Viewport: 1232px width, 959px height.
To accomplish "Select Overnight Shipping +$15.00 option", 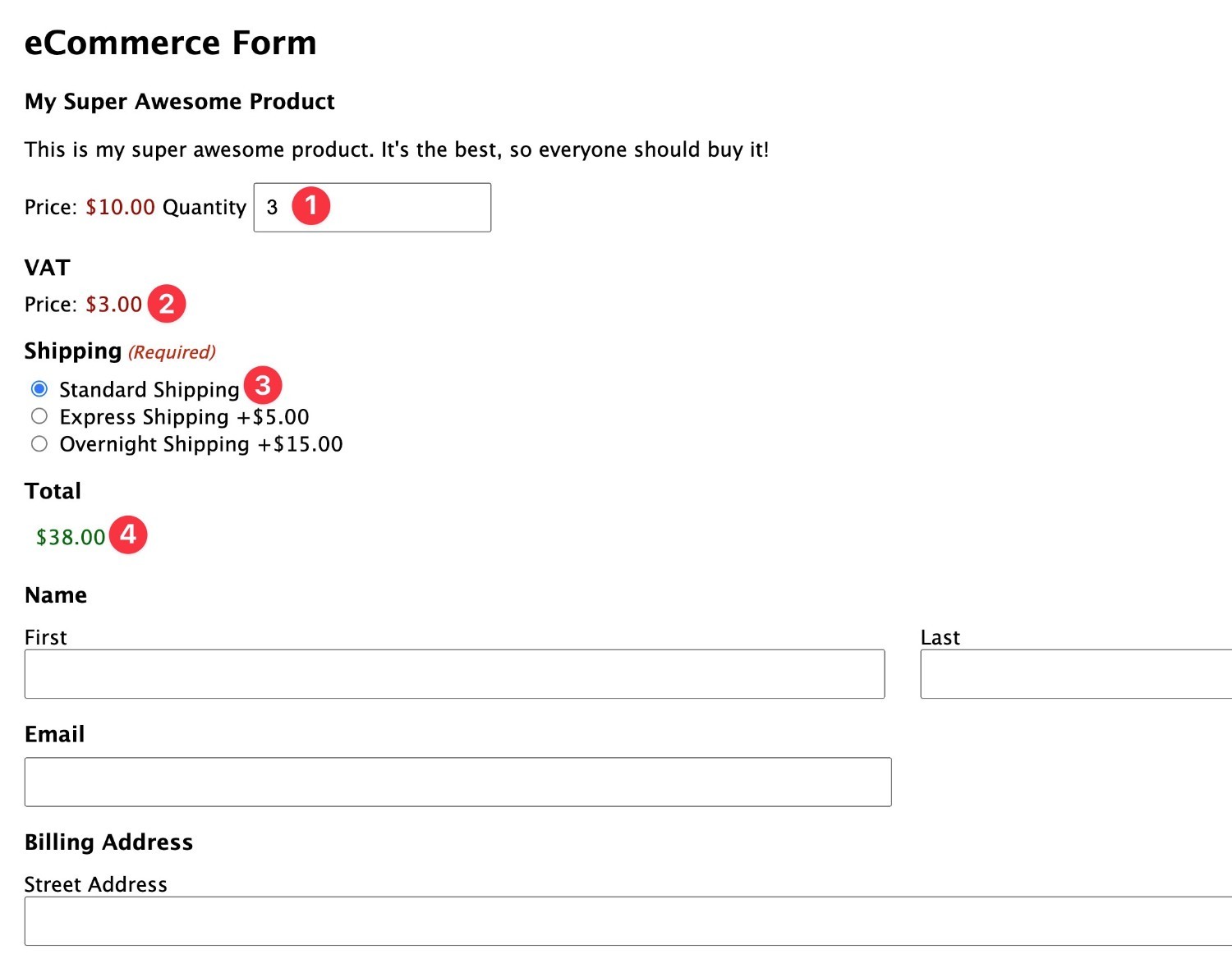I will (39, 443).
